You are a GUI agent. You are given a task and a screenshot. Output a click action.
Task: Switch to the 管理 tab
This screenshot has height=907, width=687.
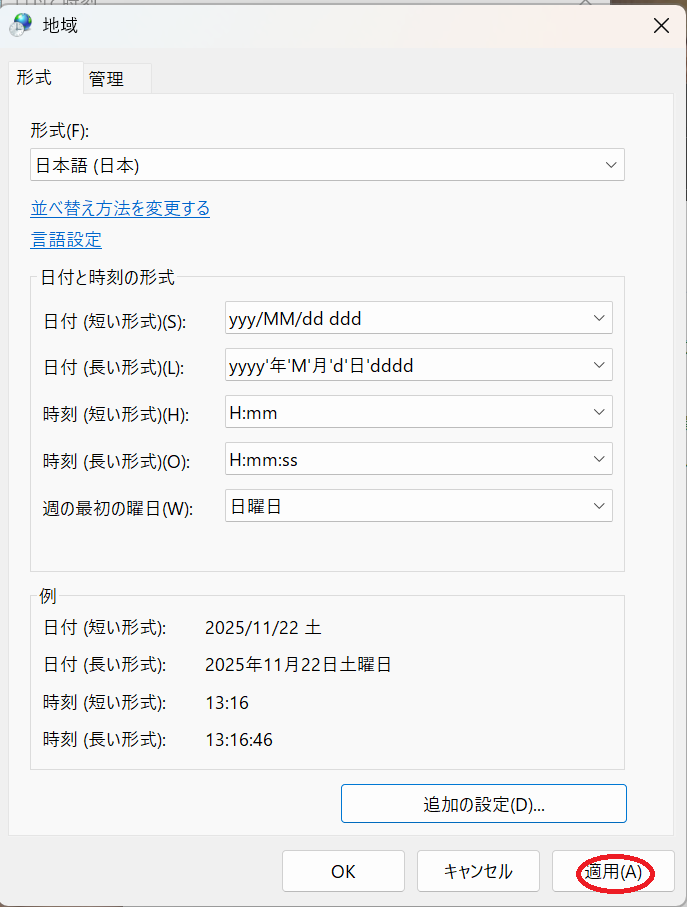pos(106,79)
